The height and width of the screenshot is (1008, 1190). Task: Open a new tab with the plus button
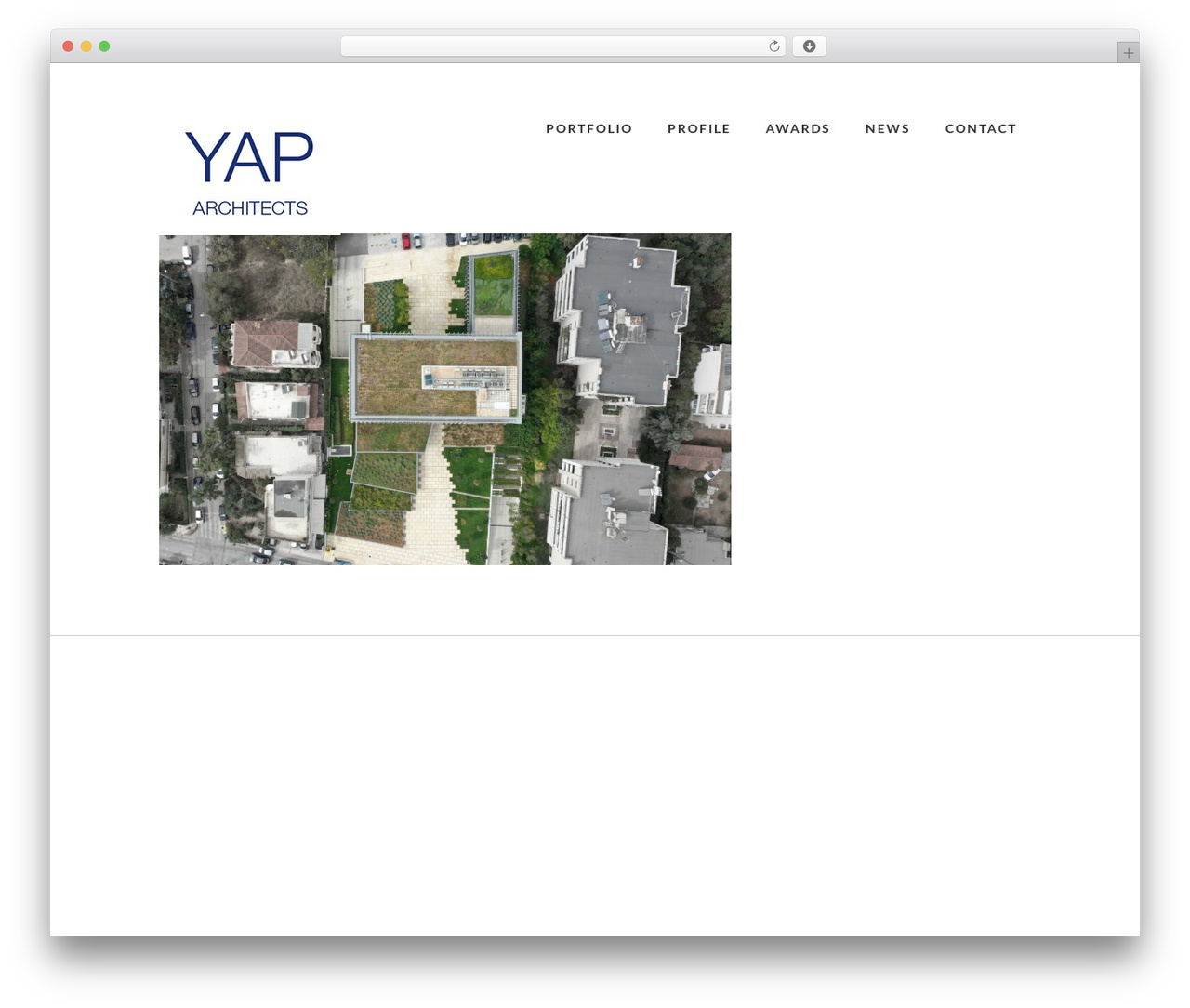(1128, 53)
